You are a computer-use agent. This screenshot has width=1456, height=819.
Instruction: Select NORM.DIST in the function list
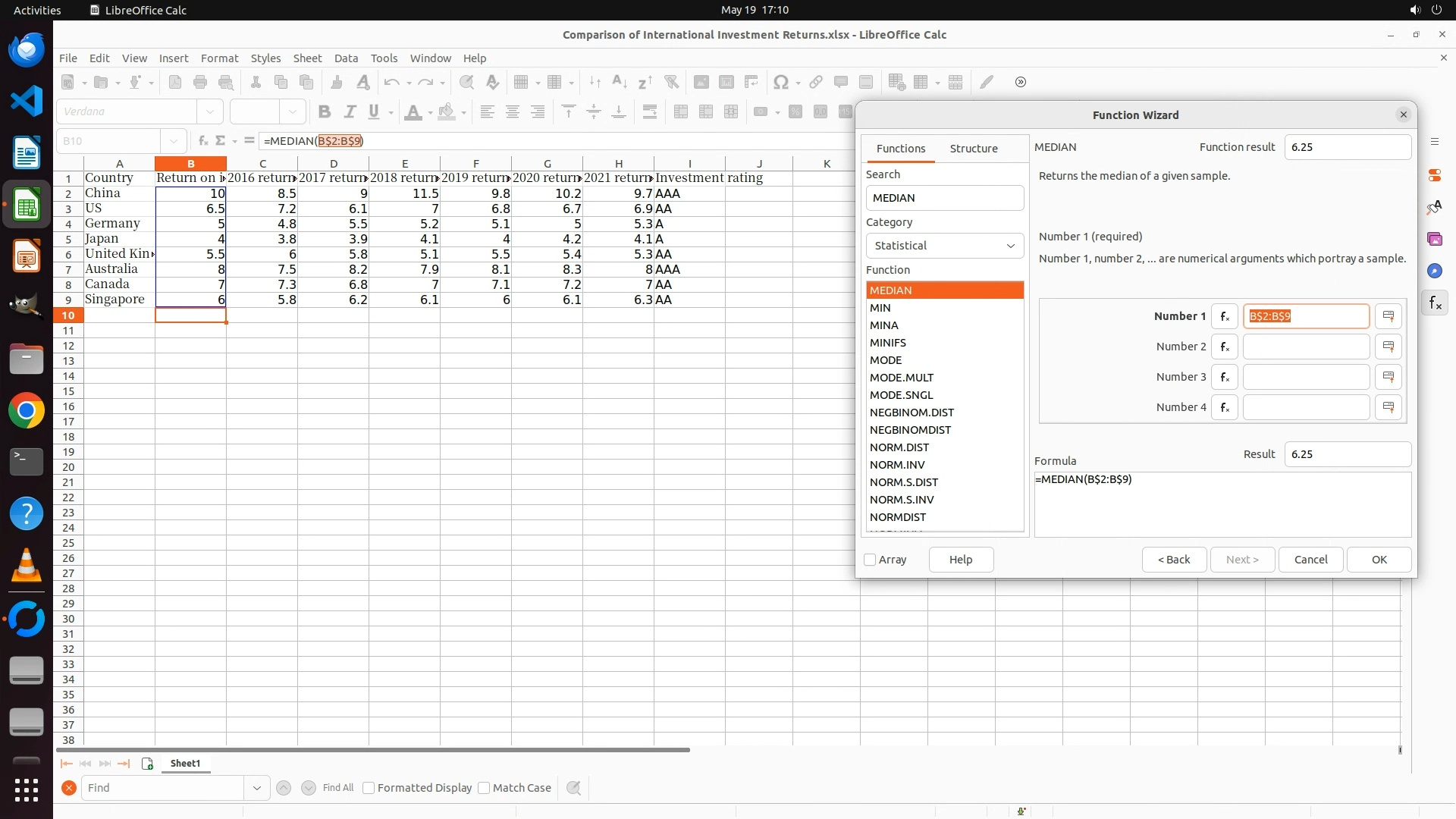coord(899,447)
